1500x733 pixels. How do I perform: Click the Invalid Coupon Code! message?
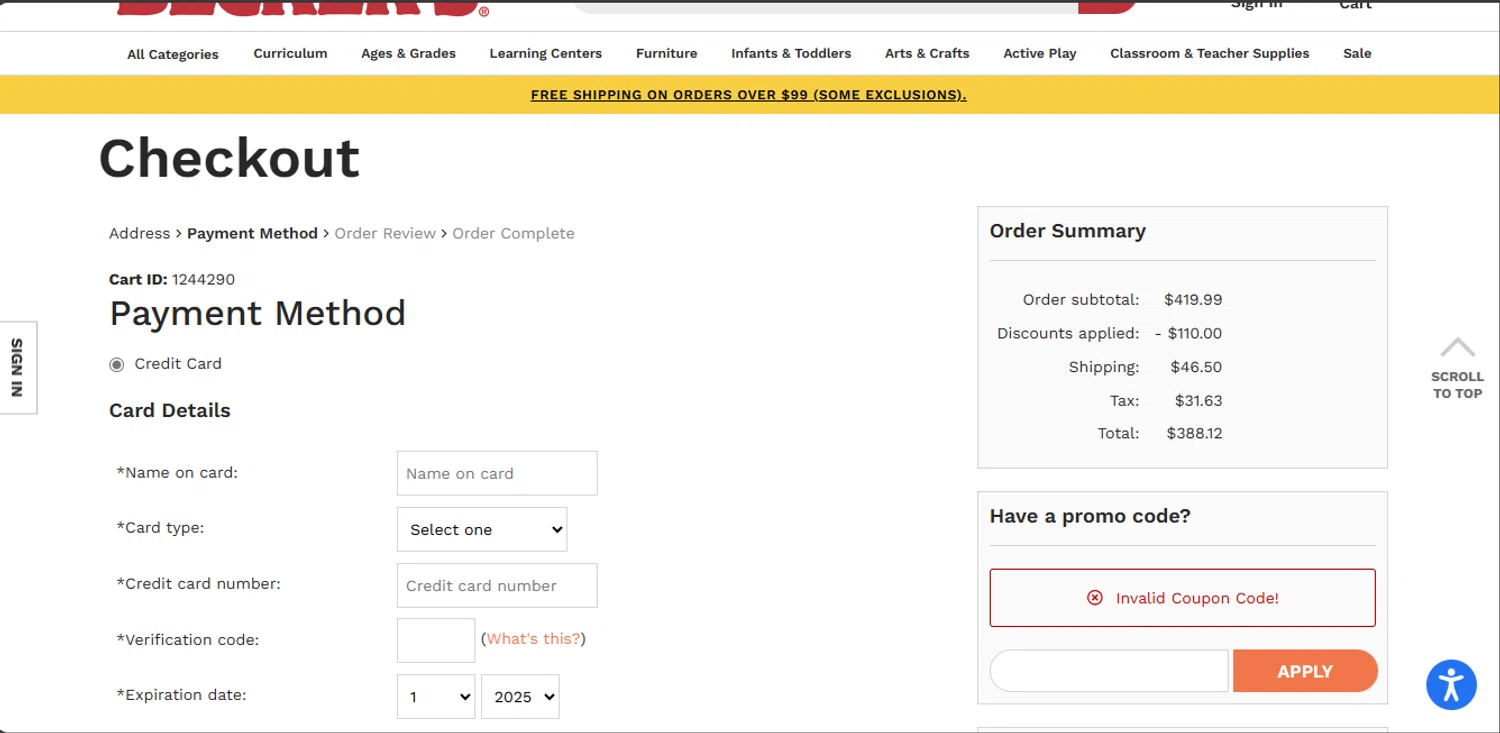pyautogui.click(x=1183, y=598)
